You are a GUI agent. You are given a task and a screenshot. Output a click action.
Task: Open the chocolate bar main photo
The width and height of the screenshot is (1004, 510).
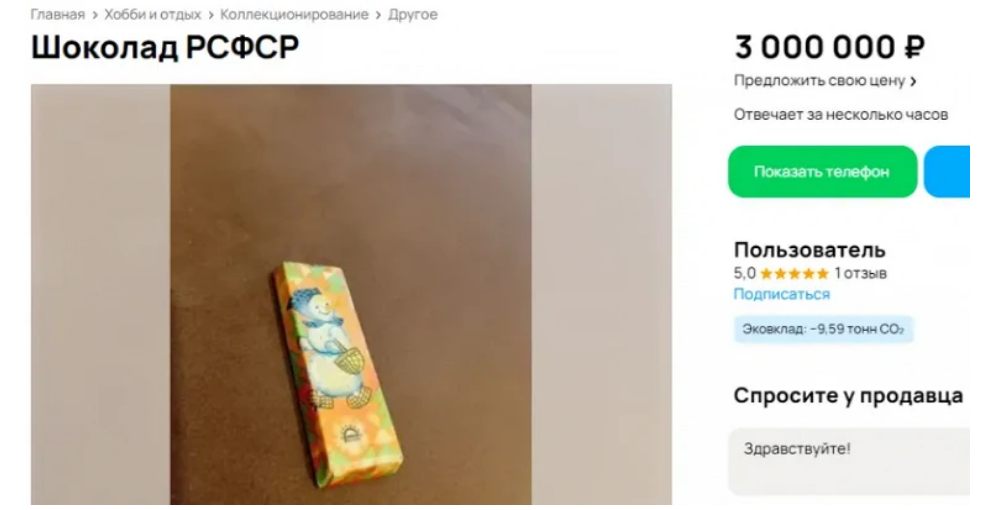350,295
